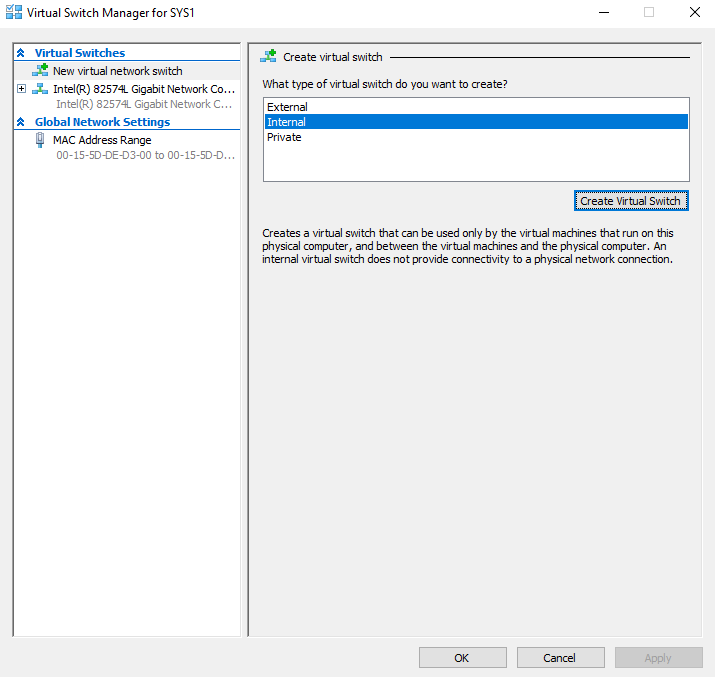Collapse the Global Network Settings section chevron
715x677 pixels.
[21, 122]
